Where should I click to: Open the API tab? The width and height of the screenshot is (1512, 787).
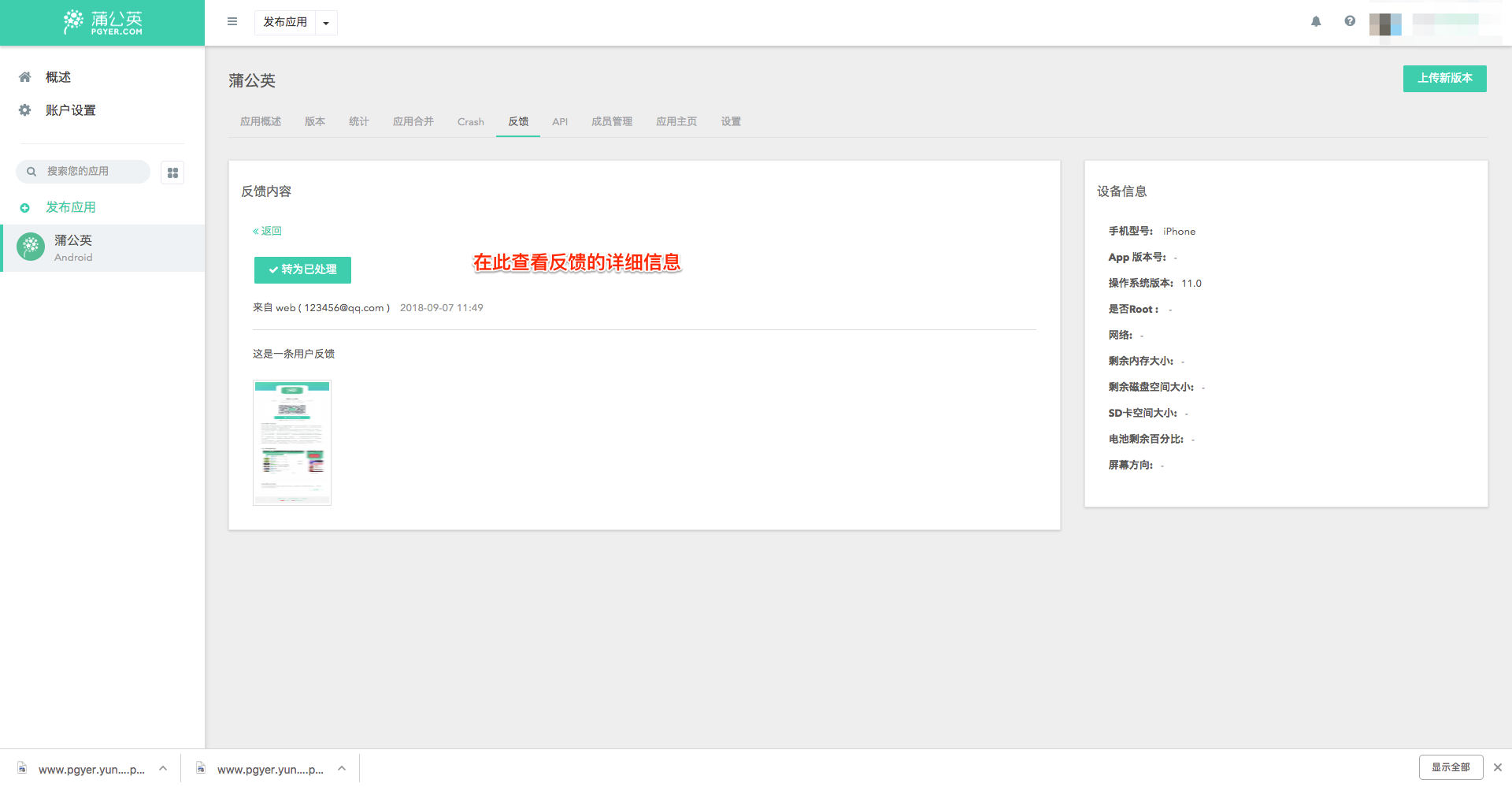coord(560,121)
